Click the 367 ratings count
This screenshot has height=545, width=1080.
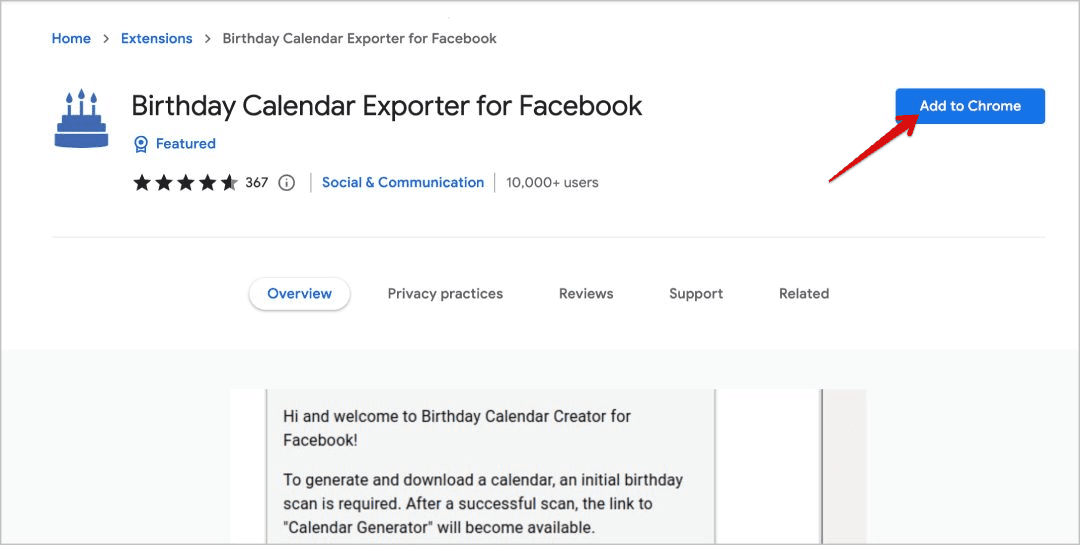[257, 183]
